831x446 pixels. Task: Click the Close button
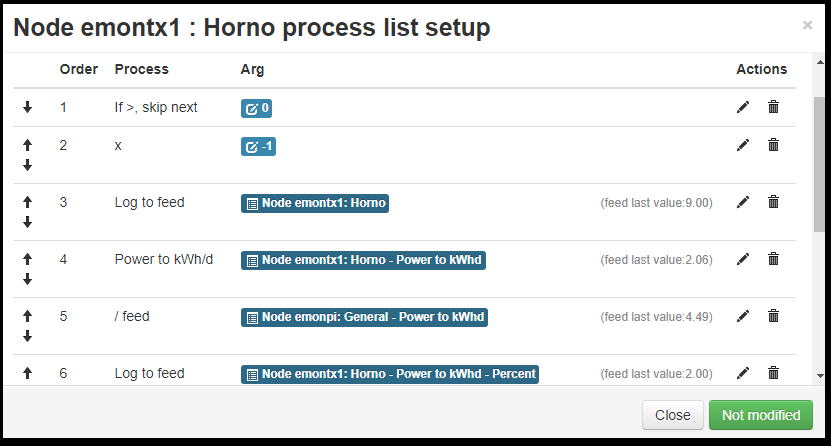pyautogui.click(x=673, y=415)
